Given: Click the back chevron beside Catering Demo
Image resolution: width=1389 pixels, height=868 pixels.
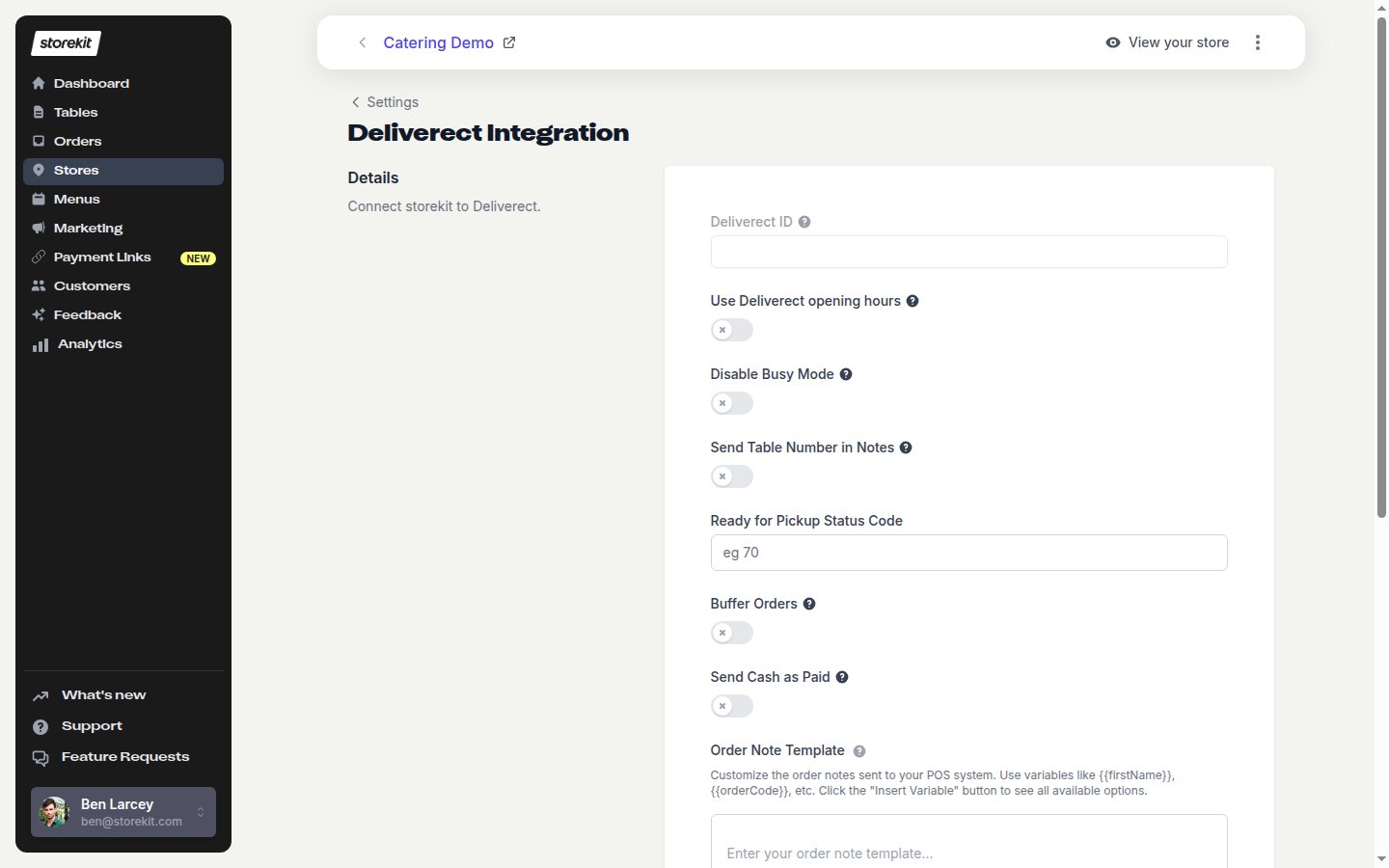Looking at the screenshot, I should 362,42.
